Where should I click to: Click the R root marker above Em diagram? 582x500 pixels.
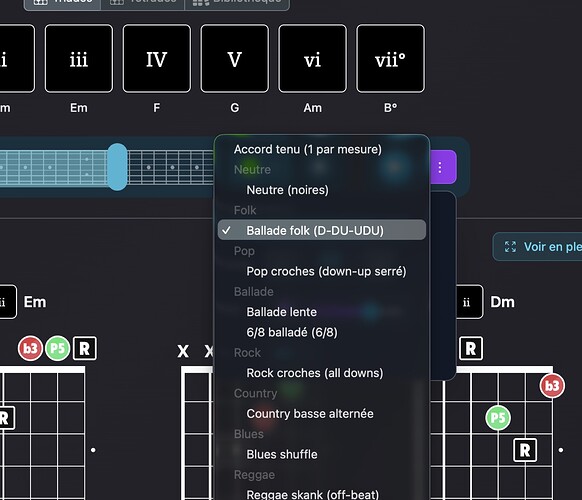coord(85,348)
